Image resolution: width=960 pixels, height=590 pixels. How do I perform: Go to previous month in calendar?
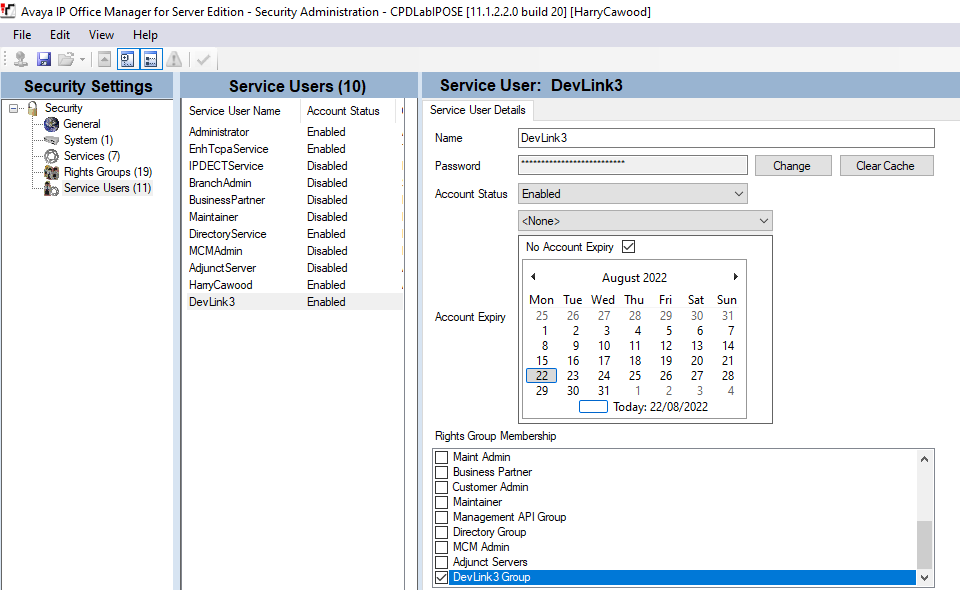[x=533, y=277]
